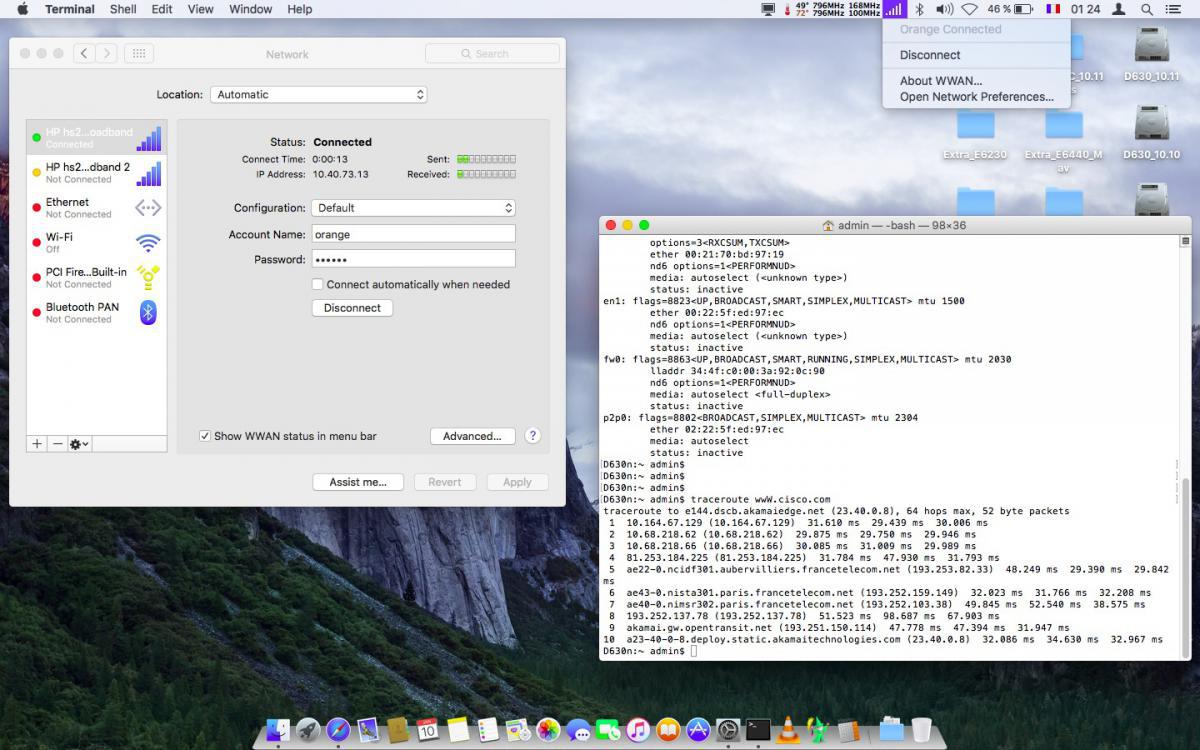Go back in the Network preferences window
Image resolution: width=1200 pixels, height=750 pixels.
coord(85,53)
